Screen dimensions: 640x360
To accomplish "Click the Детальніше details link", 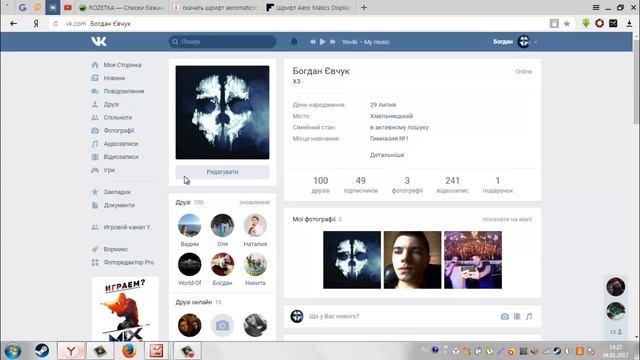I will (387, 155).
